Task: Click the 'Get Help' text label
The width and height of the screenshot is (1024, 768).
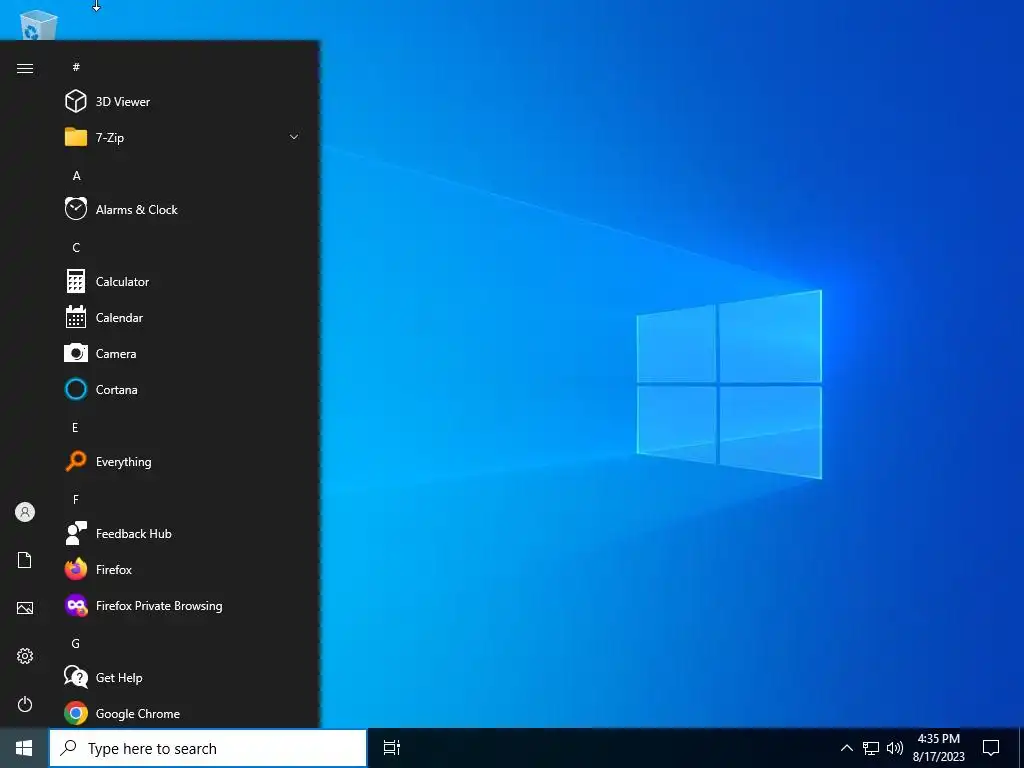Action: coord(119,678)
